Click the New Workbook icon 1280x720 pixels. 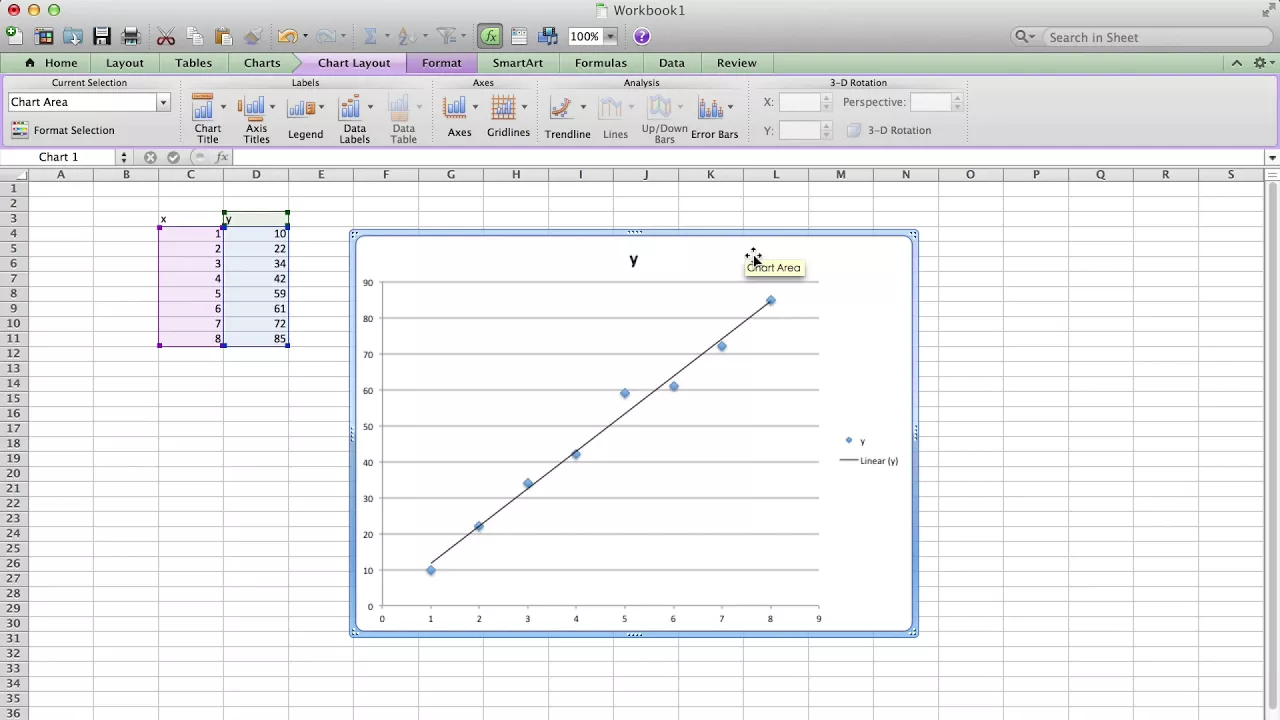coord(14,36)
